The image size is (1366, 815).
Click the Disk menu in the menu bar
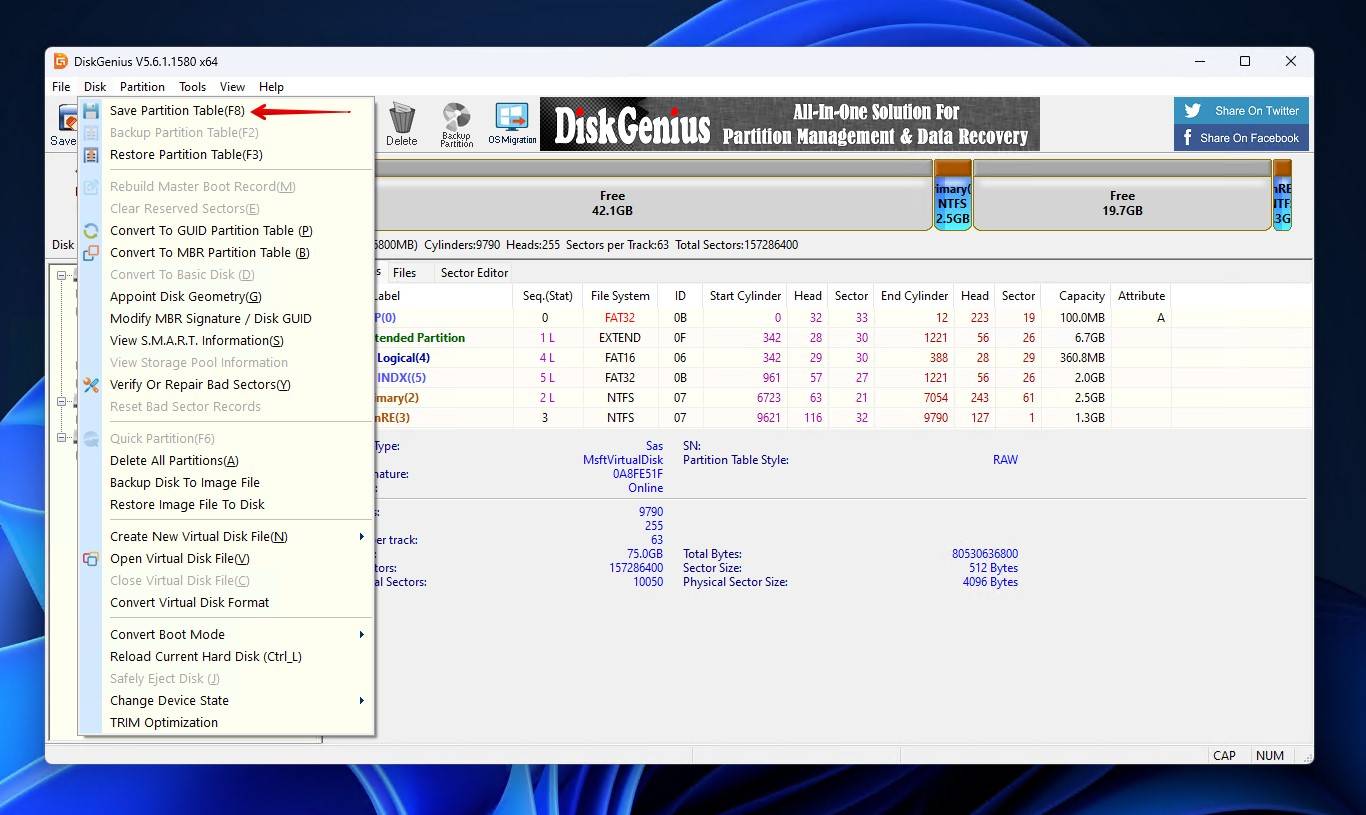click(95, 87)
